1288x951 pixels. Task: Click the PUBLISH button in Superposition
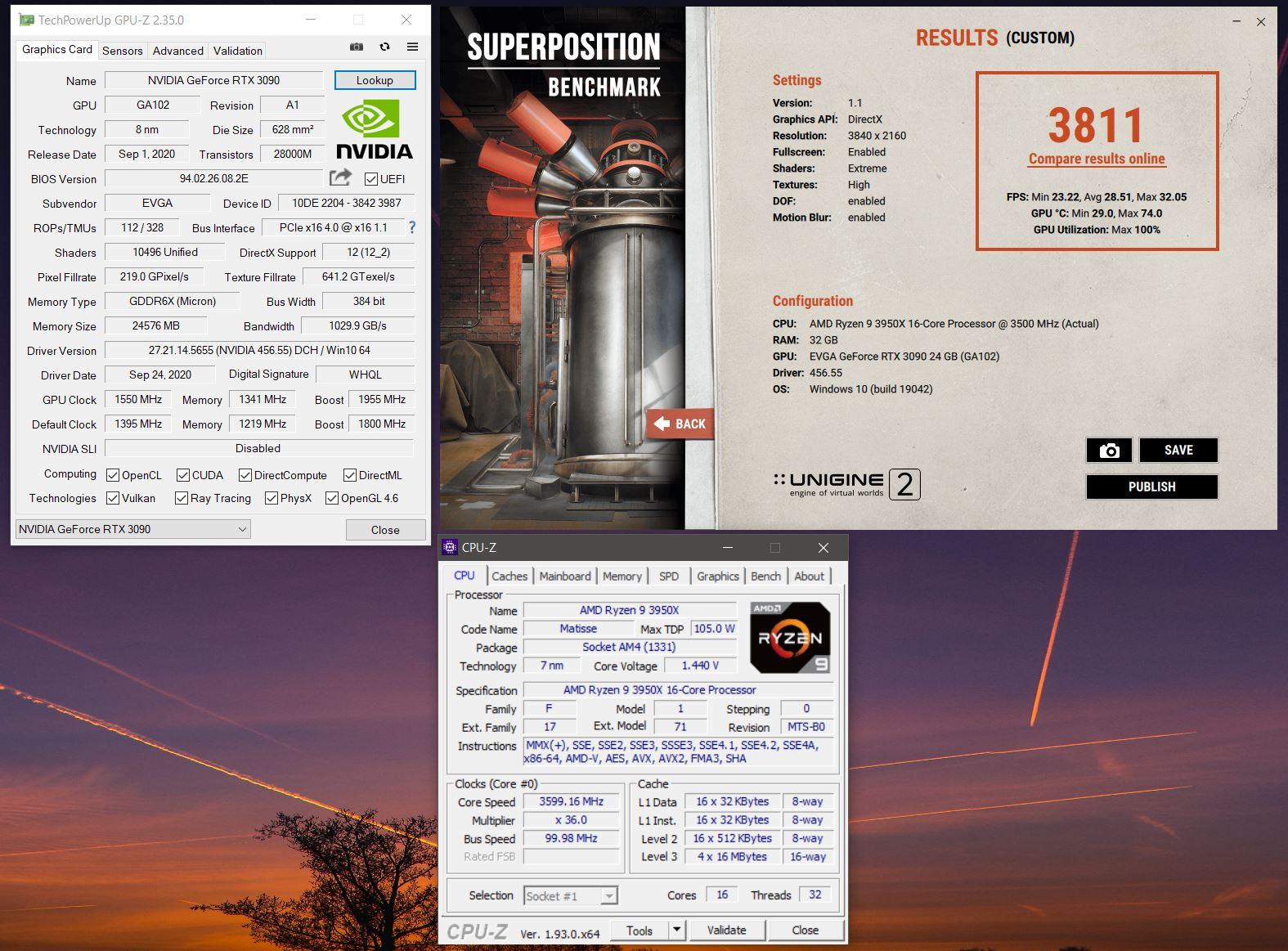click(1151, 487)
